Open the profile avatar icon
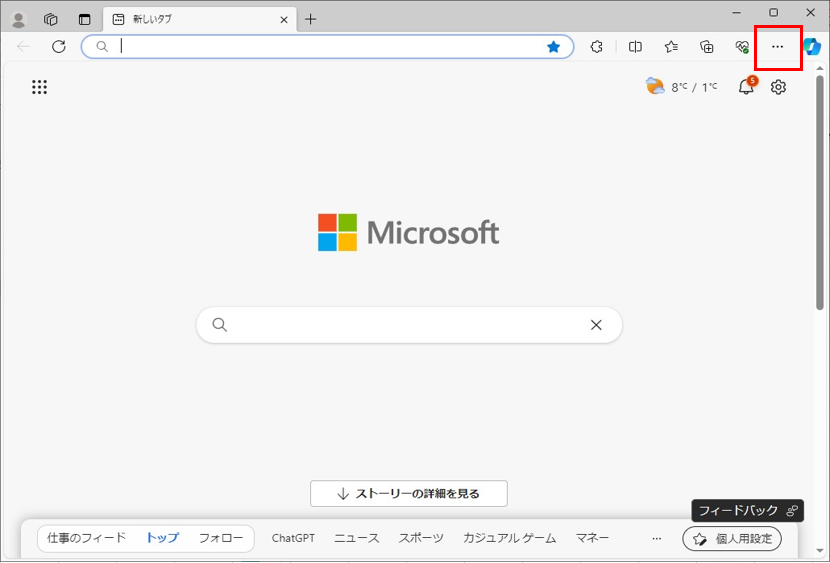 click(19, 20)
